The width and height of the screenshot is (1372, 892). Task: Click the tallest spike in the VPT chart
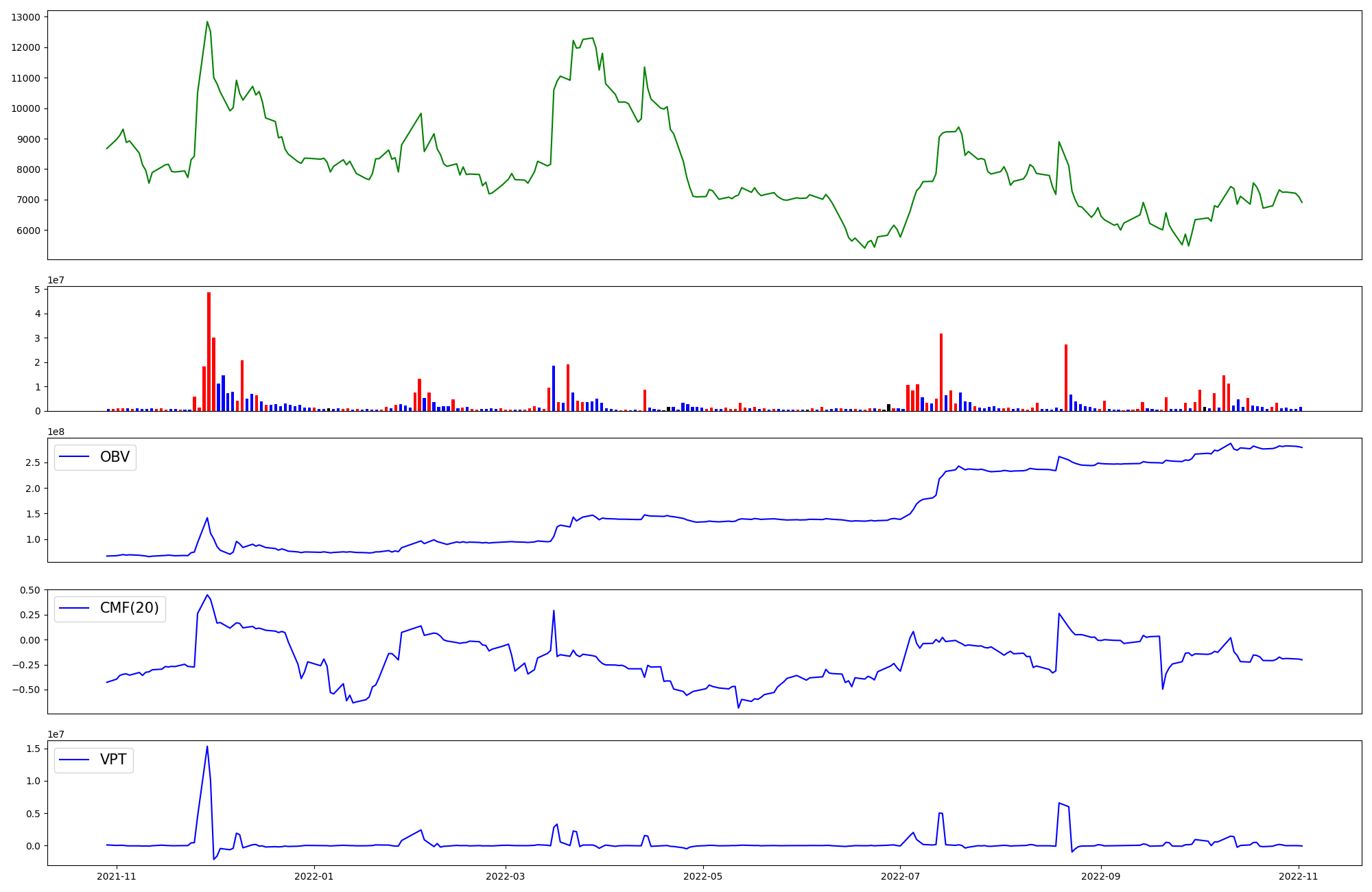(207, 747)
